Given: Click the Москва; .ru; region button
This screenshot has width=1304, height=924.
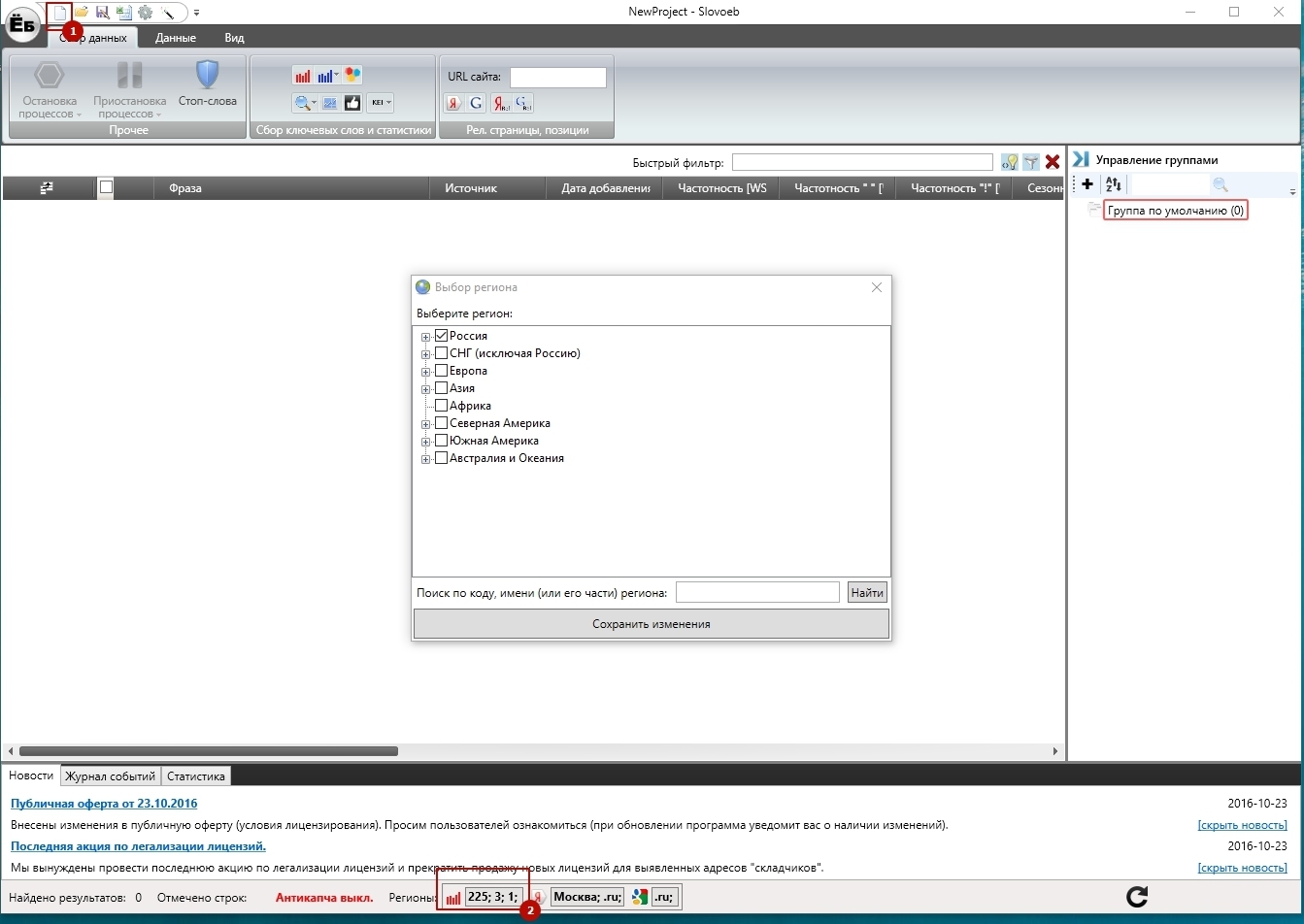Looking at the screenshot, I should click(587, 897).
